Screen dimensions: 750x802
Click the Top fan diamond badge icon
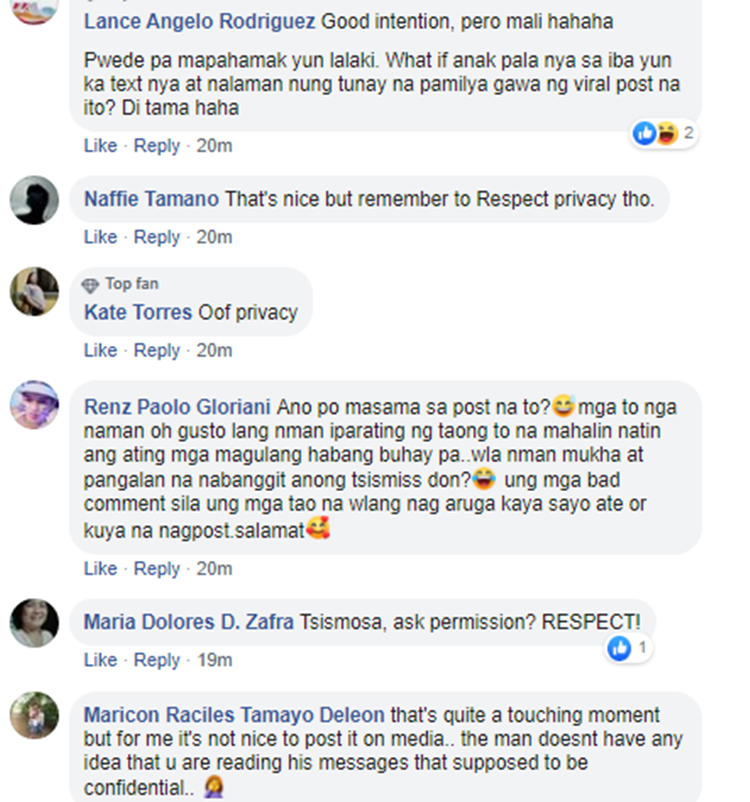click(x=90, y=285)
